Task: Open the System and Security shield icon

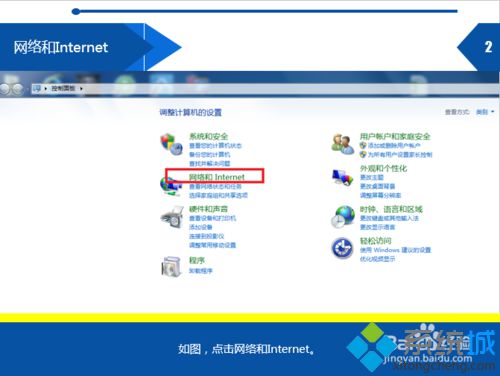Action: click(172, 144)
